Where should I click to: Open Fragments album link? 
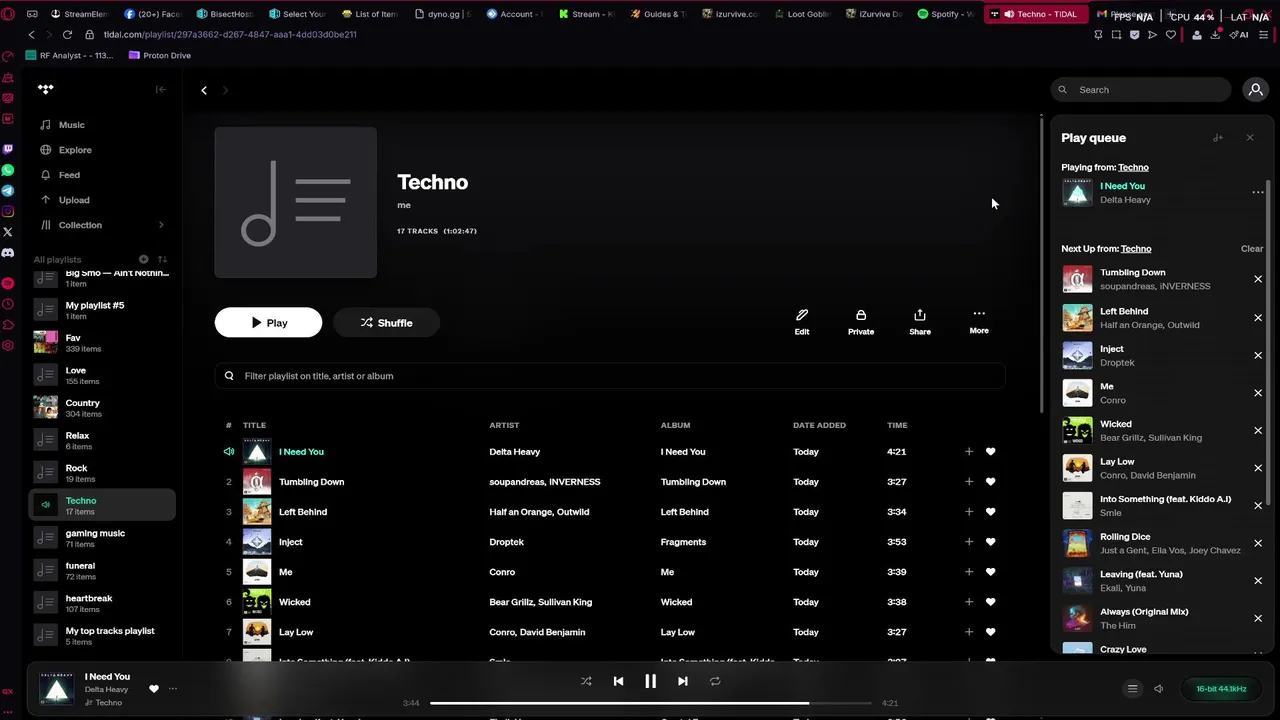pos(683,542)
